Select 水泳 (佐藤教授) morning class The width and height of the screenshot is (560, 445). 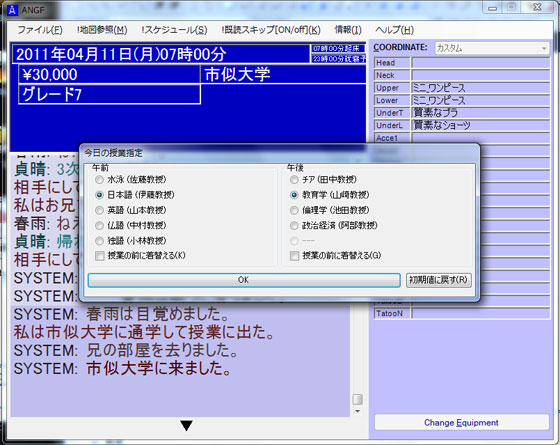[x=131, y=180]
